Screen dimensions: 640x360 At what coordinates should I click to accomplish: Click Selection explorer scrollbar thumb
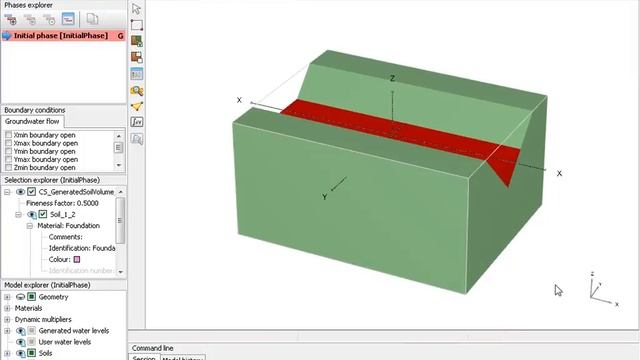[x=120, y=220]
